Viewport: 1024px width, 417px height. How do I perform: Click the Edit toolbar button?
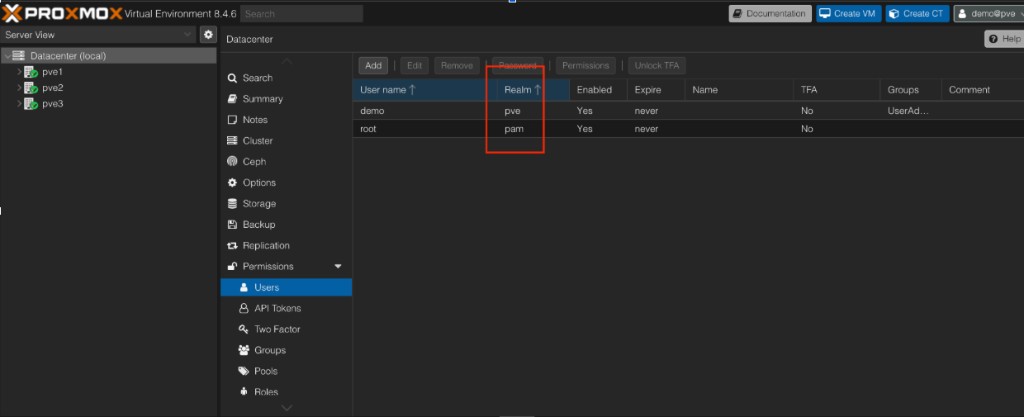[415, 65]
